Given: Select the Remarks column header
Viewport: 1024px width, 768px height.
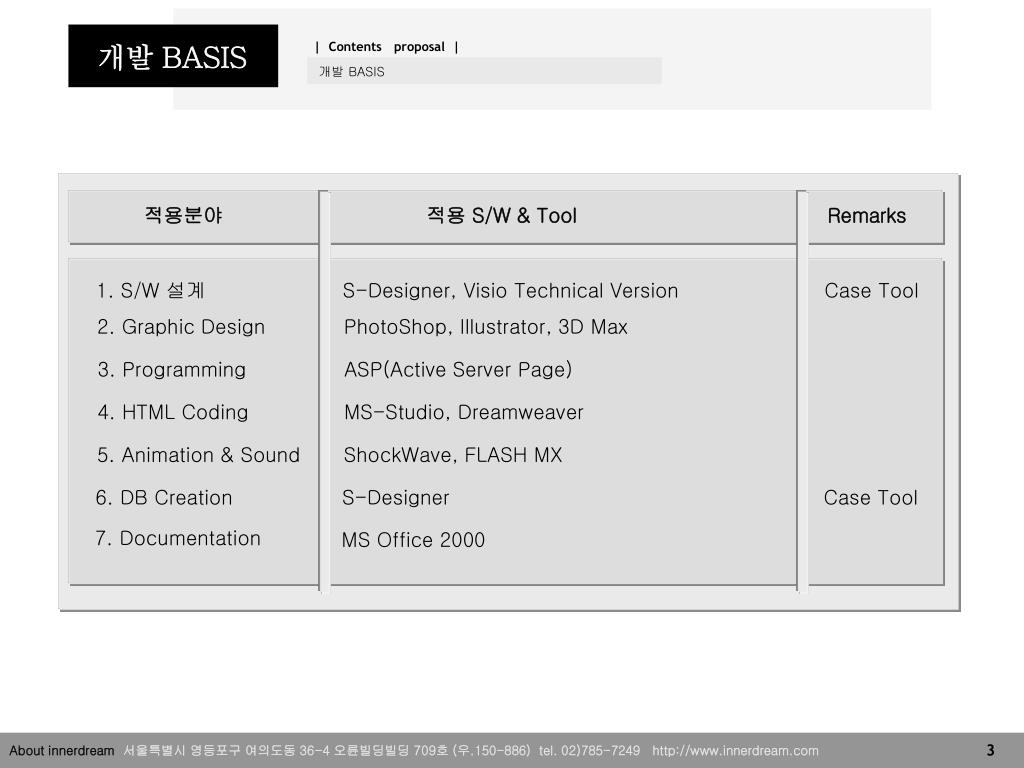Looking at the screenshot, I should (x=867, y=216).
